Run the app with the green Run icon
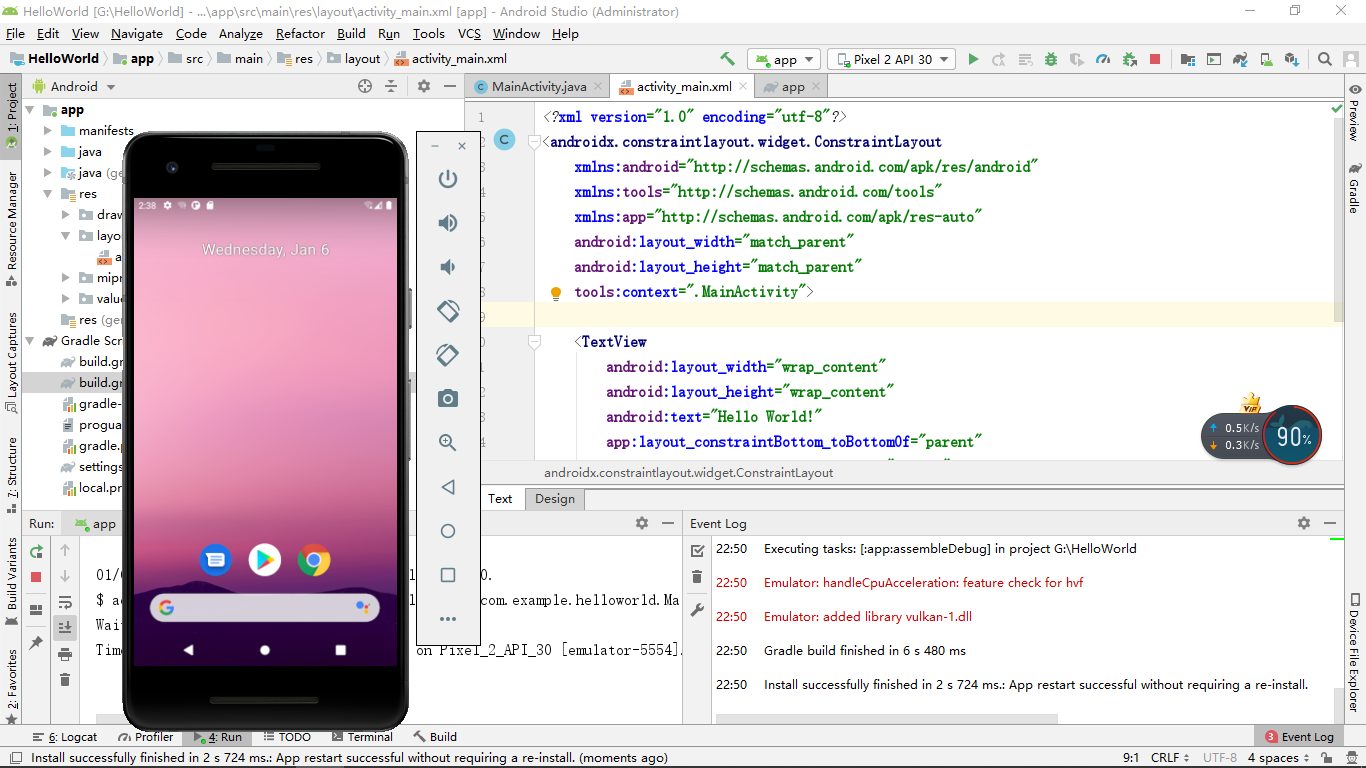 coord(973,59)
